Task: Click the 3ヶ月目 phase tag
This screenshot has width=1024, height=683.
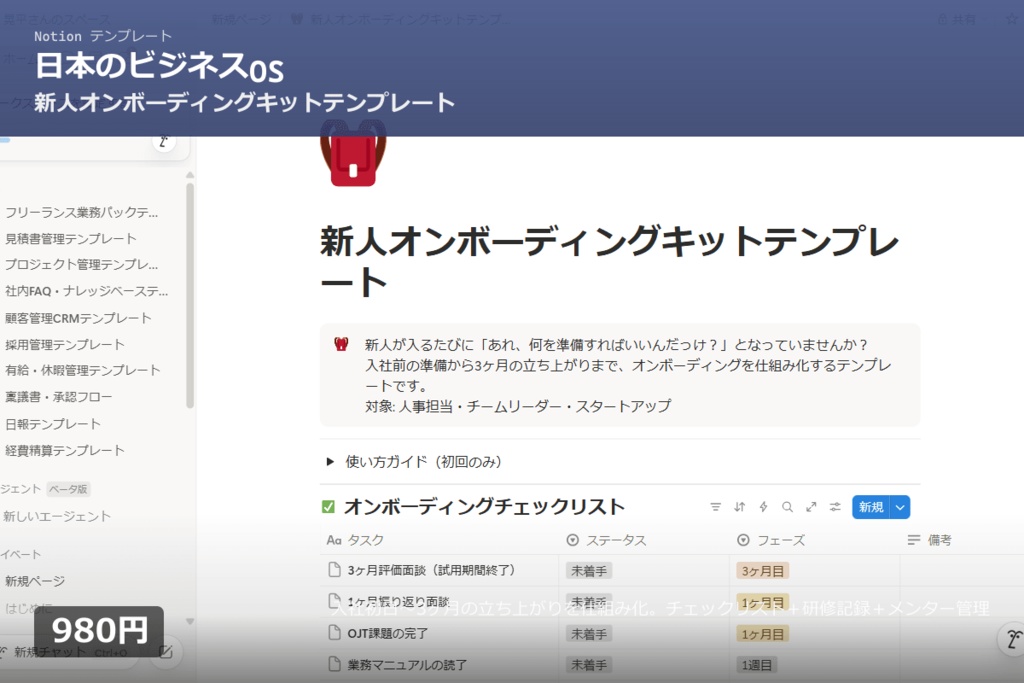Action: 764,570
